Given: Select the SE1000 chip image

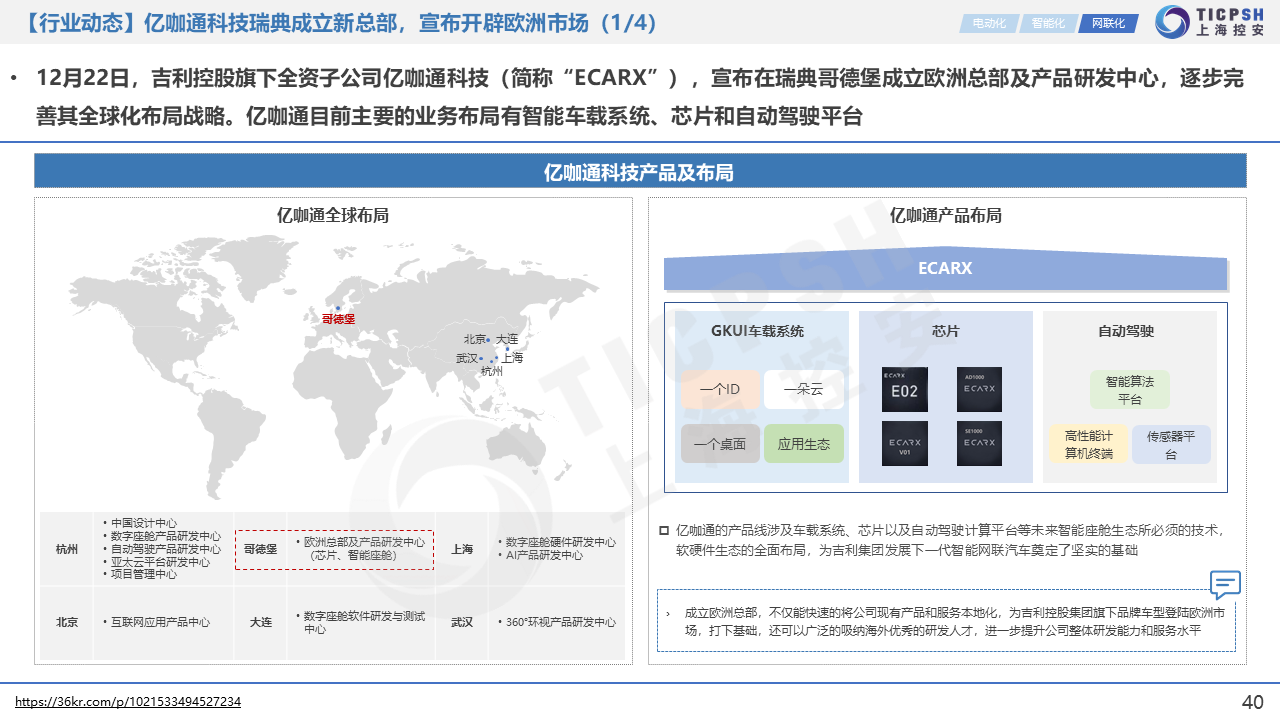Looking at the screenshot, I should pos(979,443).
